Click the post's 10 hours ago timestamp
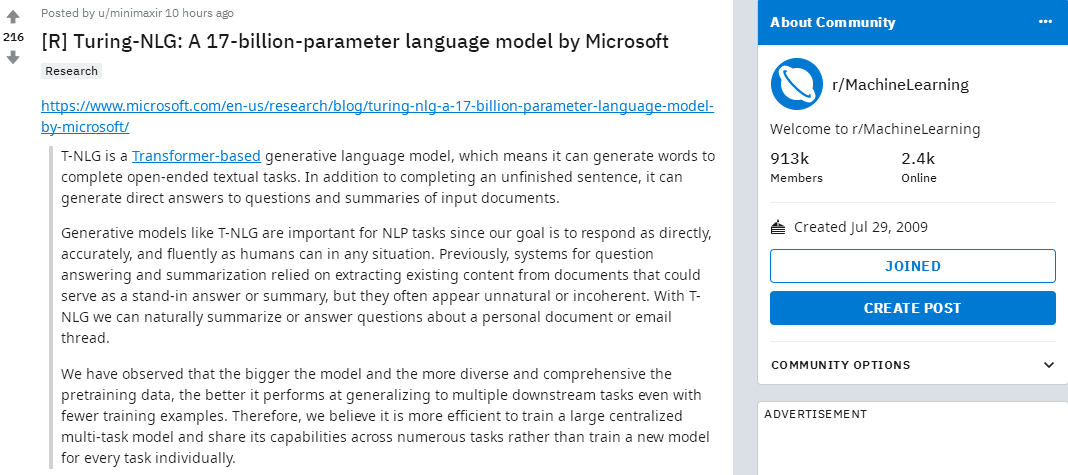The height and width of the screenshot is (475, 1068). tap(200, 13)
